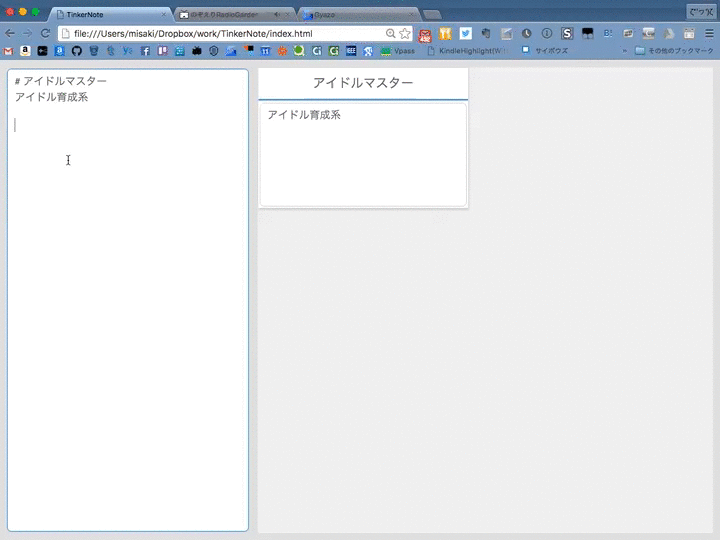
Task: Open the Vpass bookmark
Action: (x=398, y=51)
